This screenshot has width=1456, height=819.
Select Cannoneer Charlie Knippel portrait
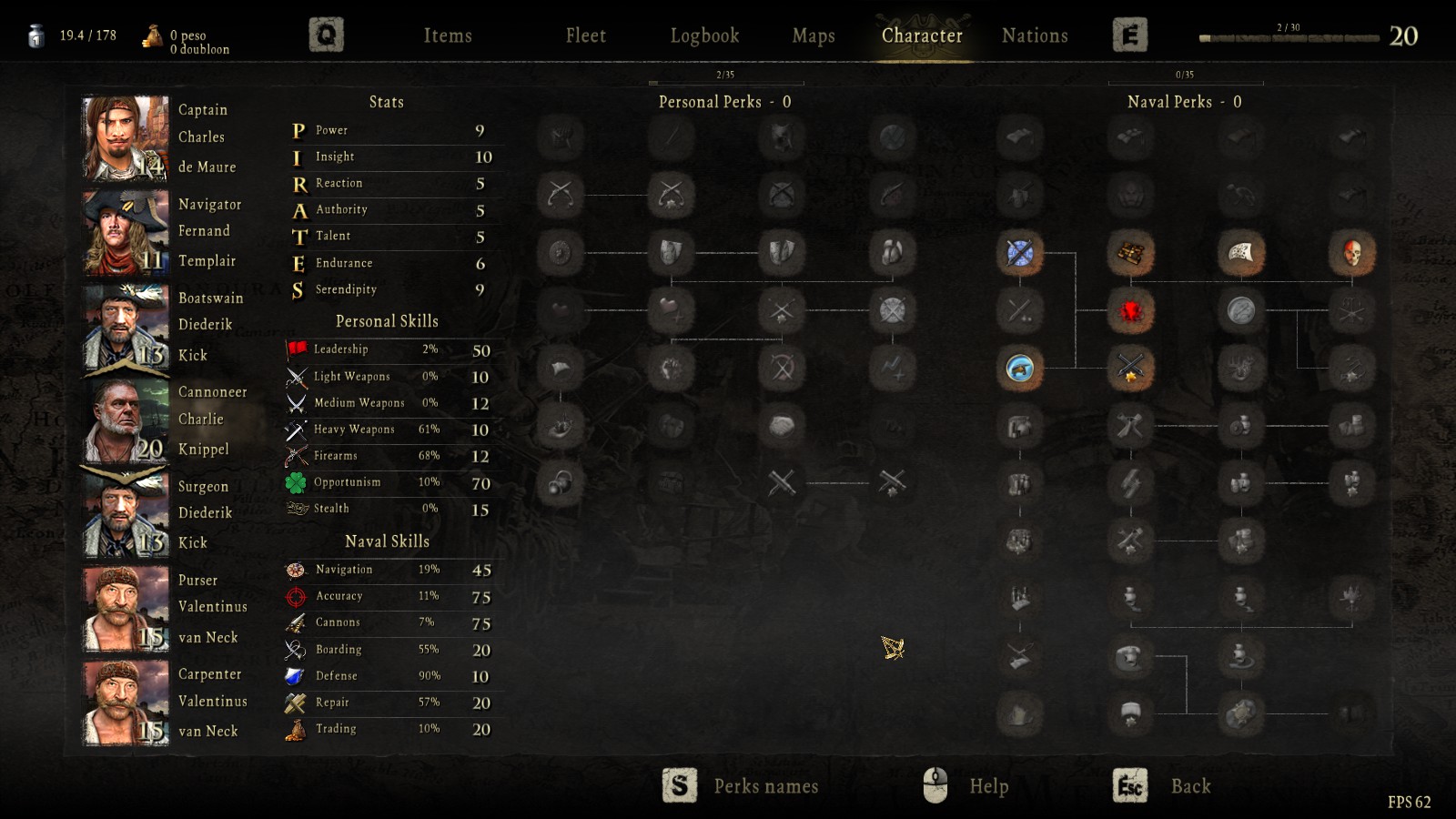click(x=125, y=420)
